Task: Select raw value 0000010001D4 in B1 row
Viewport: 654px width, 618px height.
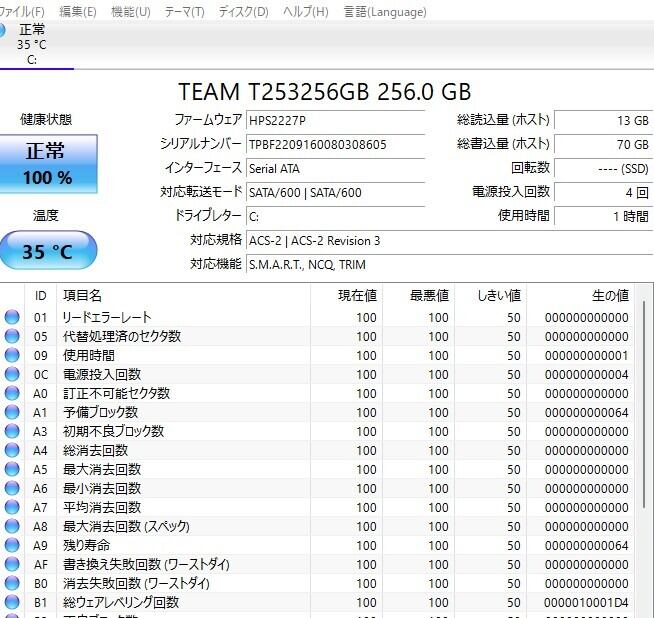Action: click(586, 603)
